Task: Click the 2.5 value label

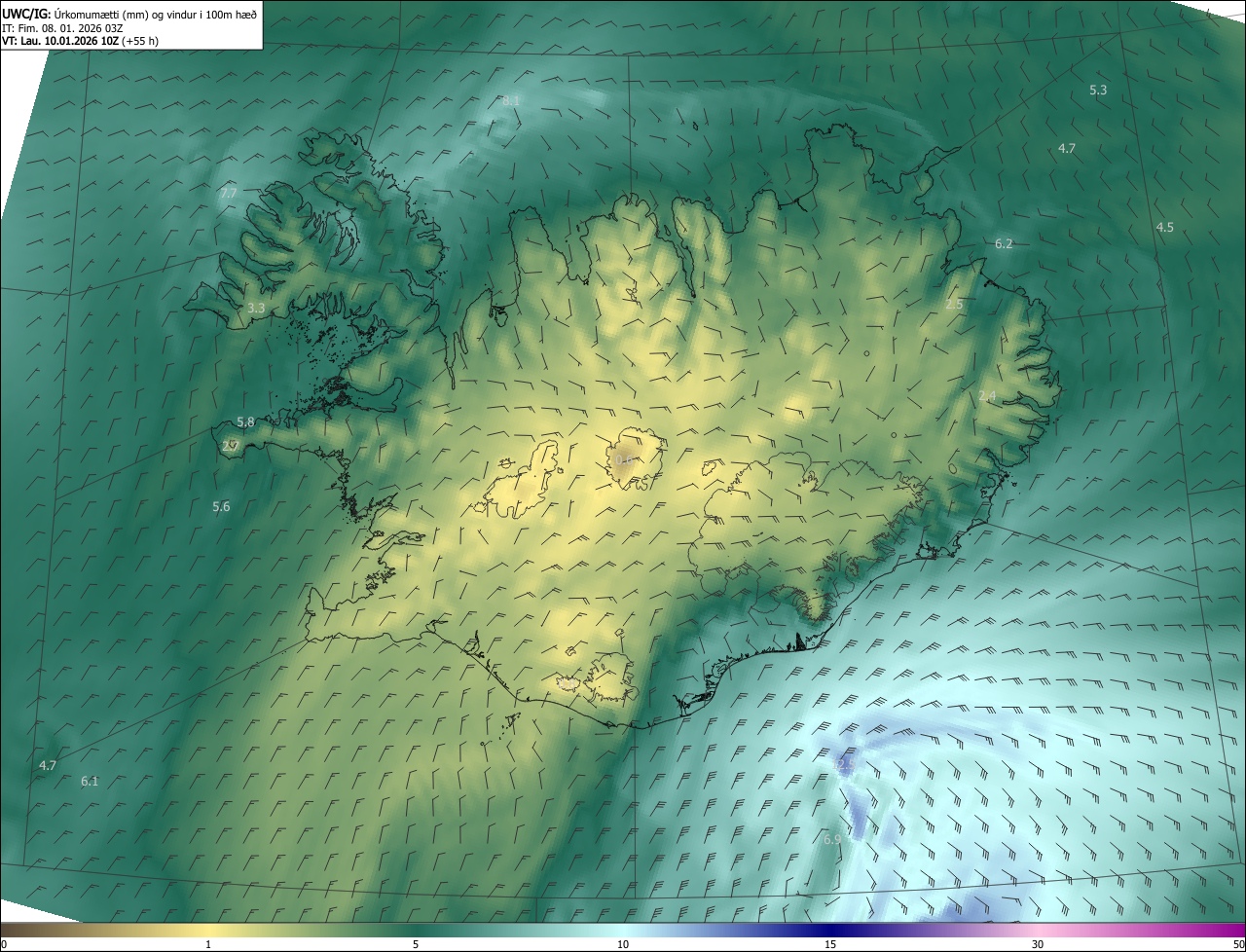Action: pyautogui.click(x=954, y=305)
